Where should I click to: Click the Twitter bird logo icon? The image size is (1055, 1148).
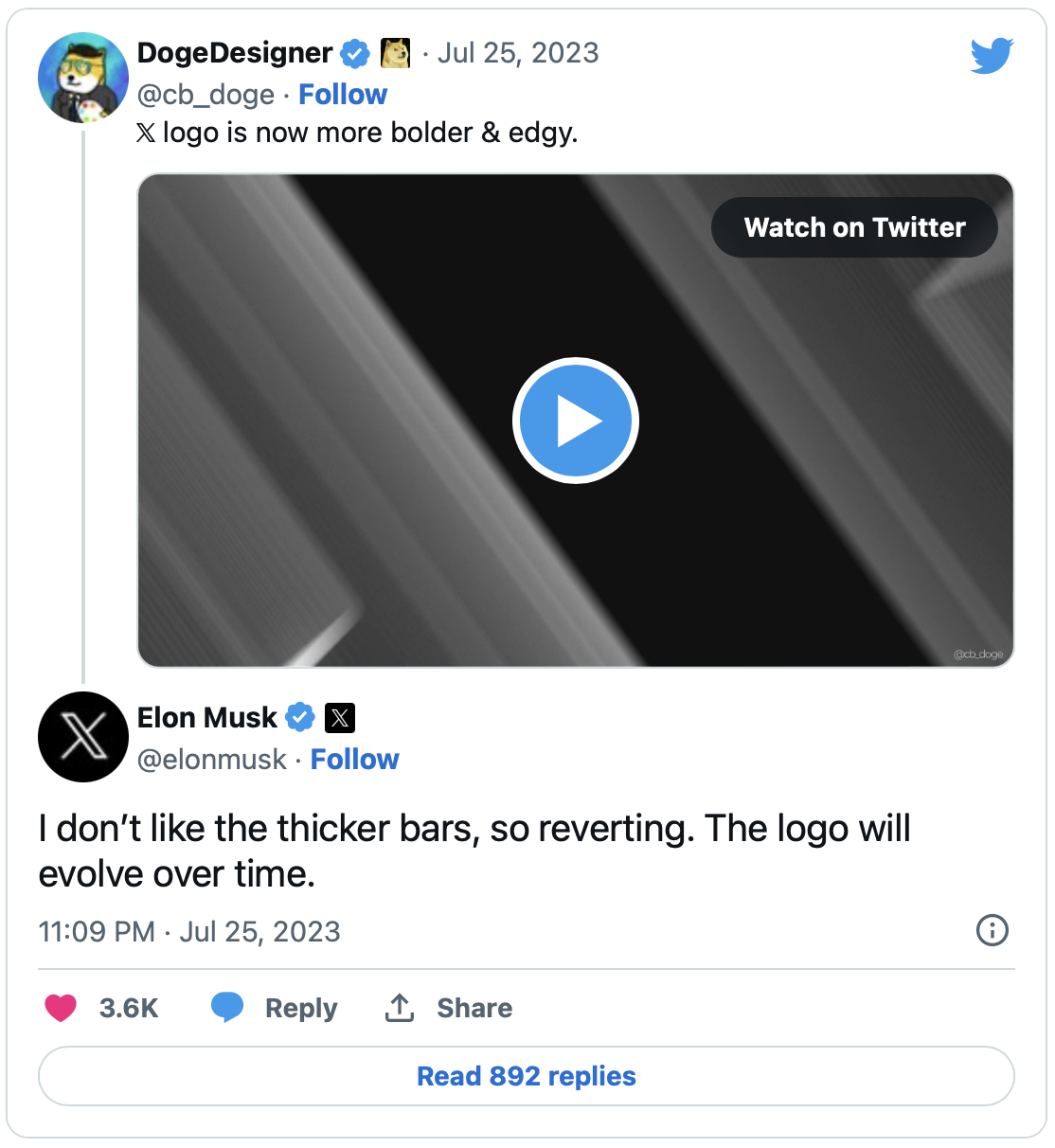click(992, 55)
